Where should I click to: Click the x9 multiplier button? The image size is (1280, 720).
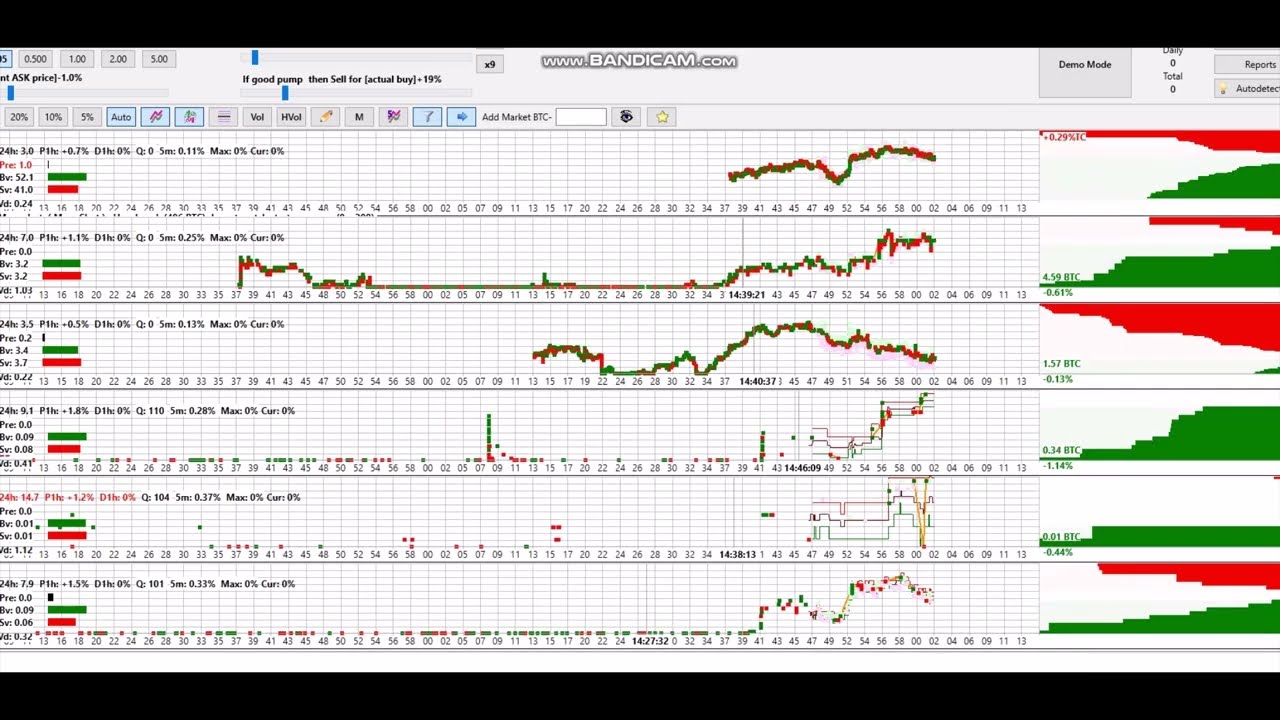point(490,65)
